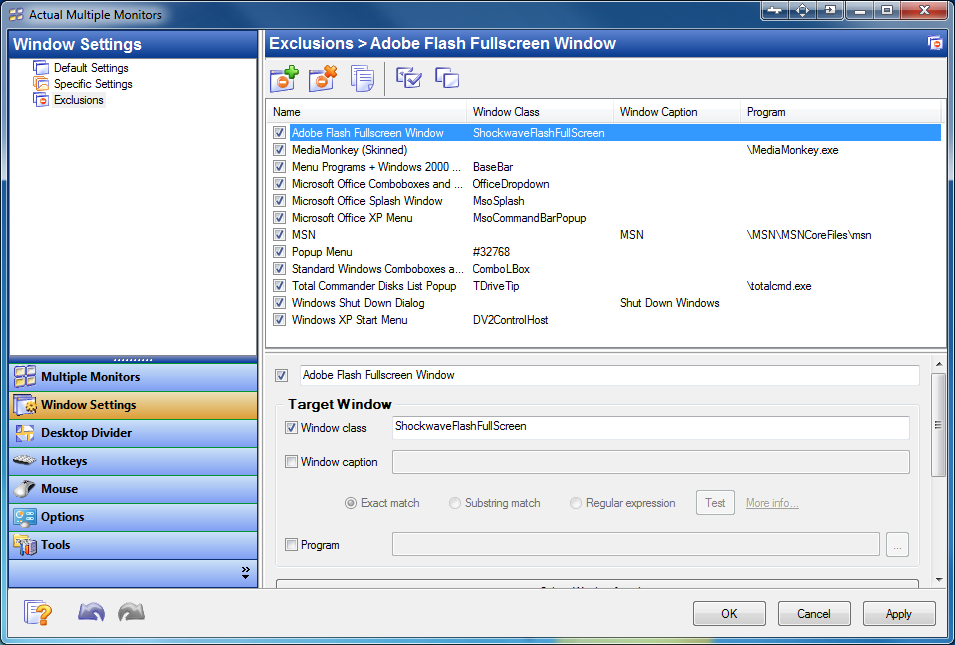The width and height of the screenshot is (955, 645).
Task: Click the details pane scroll up arrow
Action: point(939,364)
